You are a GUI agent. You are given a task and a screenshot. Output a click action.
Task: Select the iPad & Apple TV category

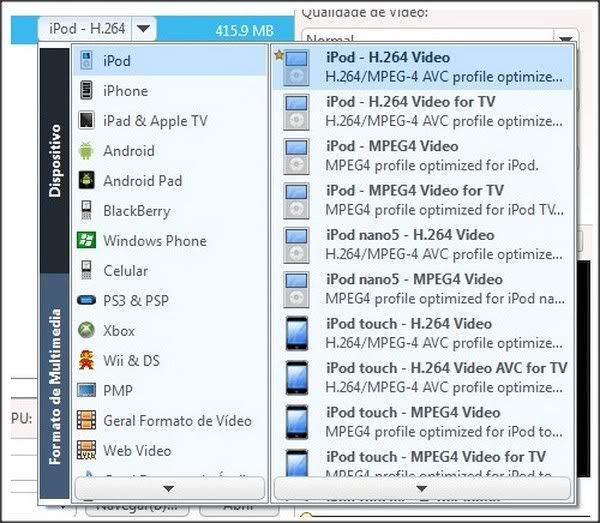(x=170, y=120)
